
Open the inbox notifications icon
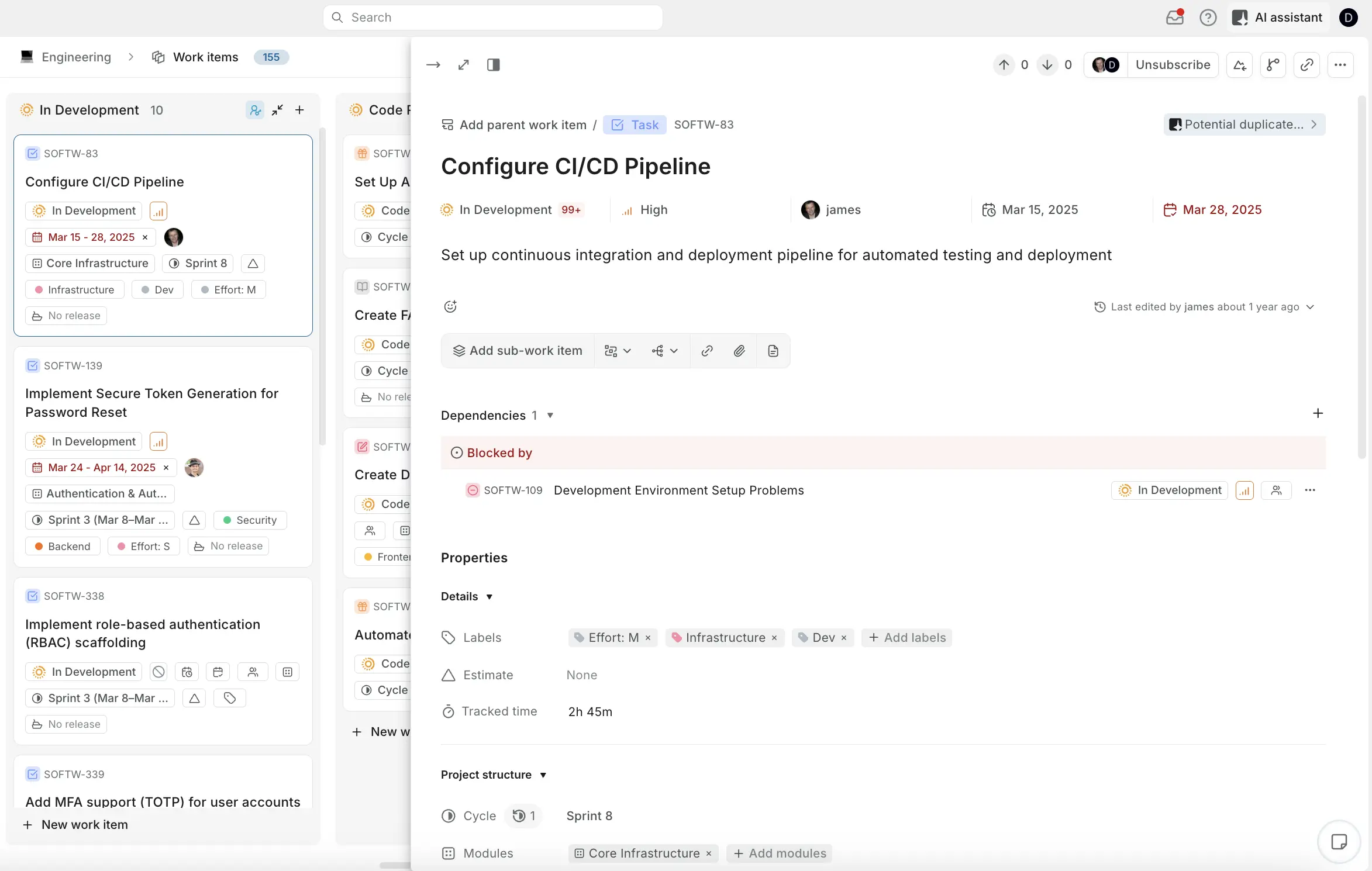pyautogui.click(x=1174, y=17)
